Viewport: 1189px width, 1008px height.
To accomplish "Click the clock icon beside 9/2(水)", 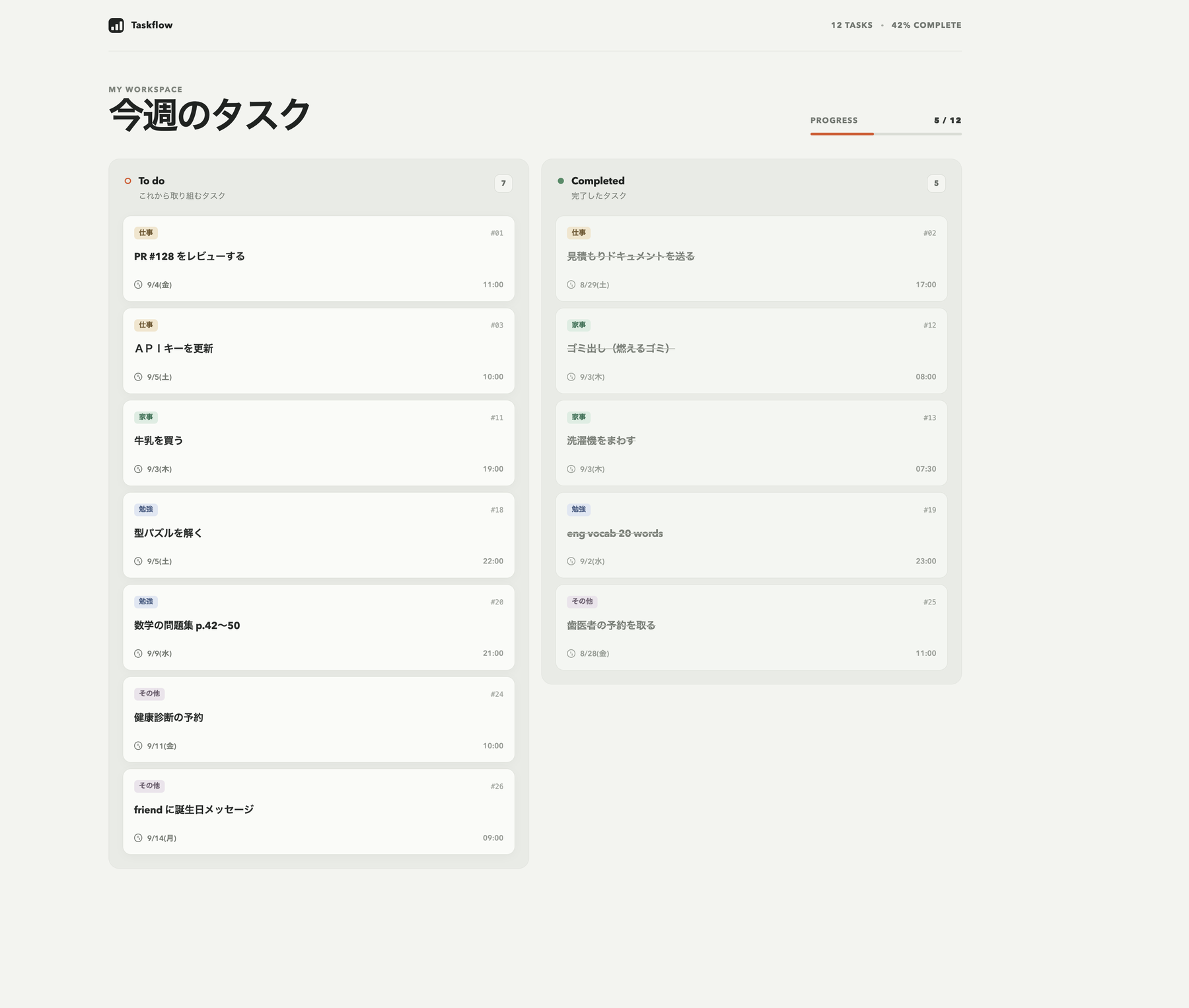I will click(x=571, y=561).
